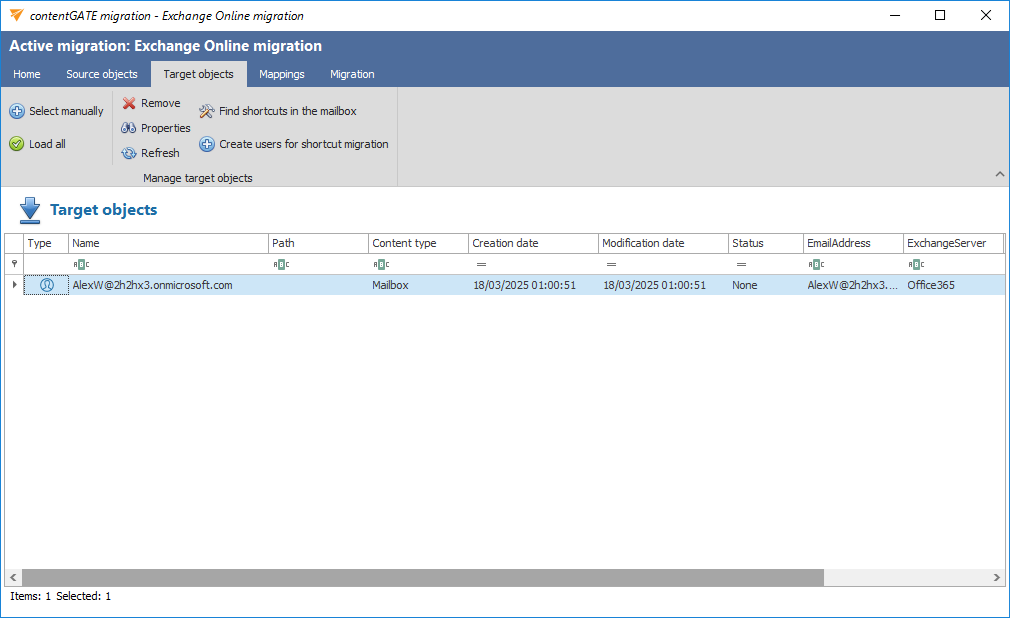Click the mailbox user type icon in row
Viewport: 1010px width, 618px height.
click(46, 285)
